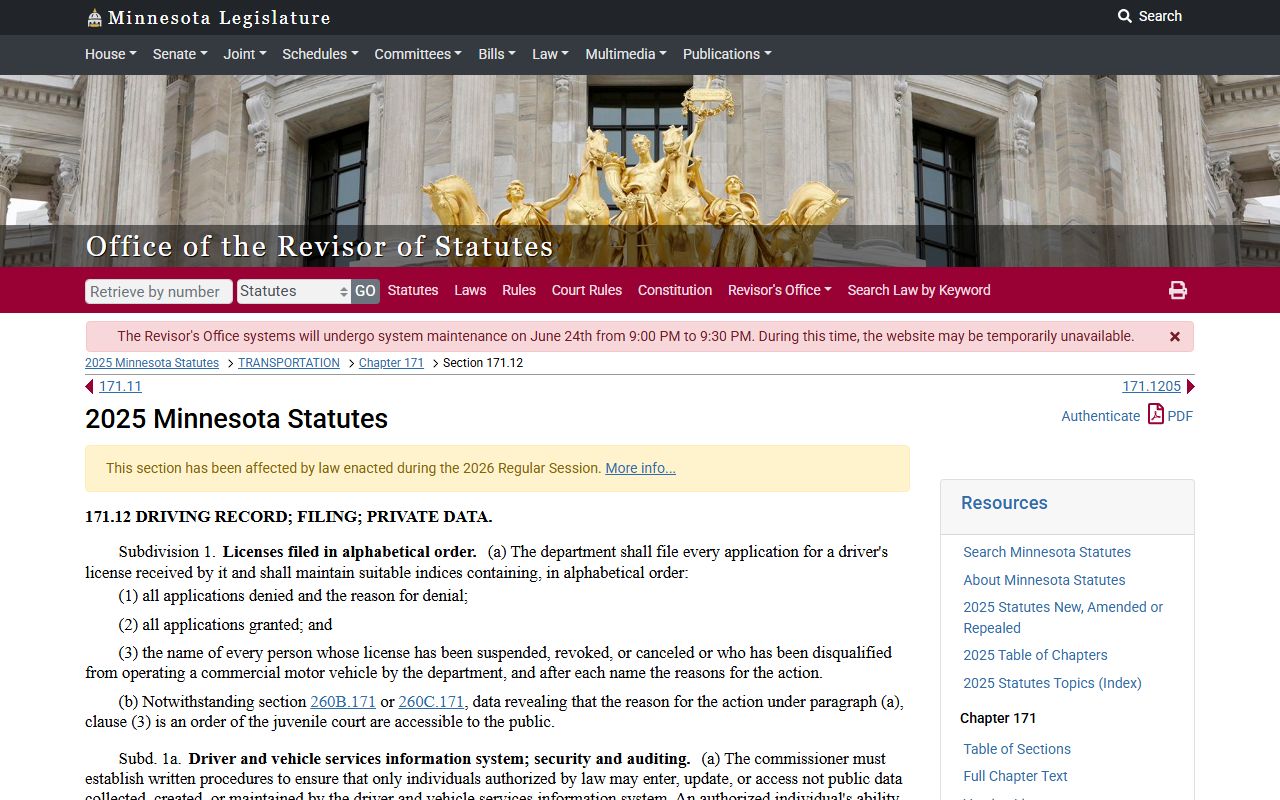The image size is (1280, 800).
Task: Open the Statutes document type selector
Action: [x=294, y=291]
